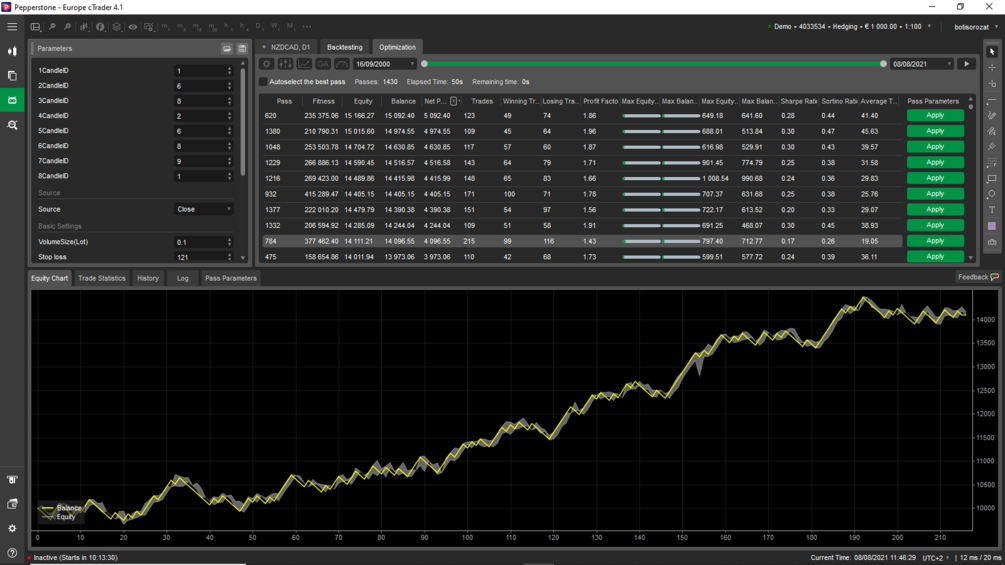Apply parameters for pass 1380
Image resolution: width=1005 pixels, height=565 pixels.
click(x=935, y=131)
